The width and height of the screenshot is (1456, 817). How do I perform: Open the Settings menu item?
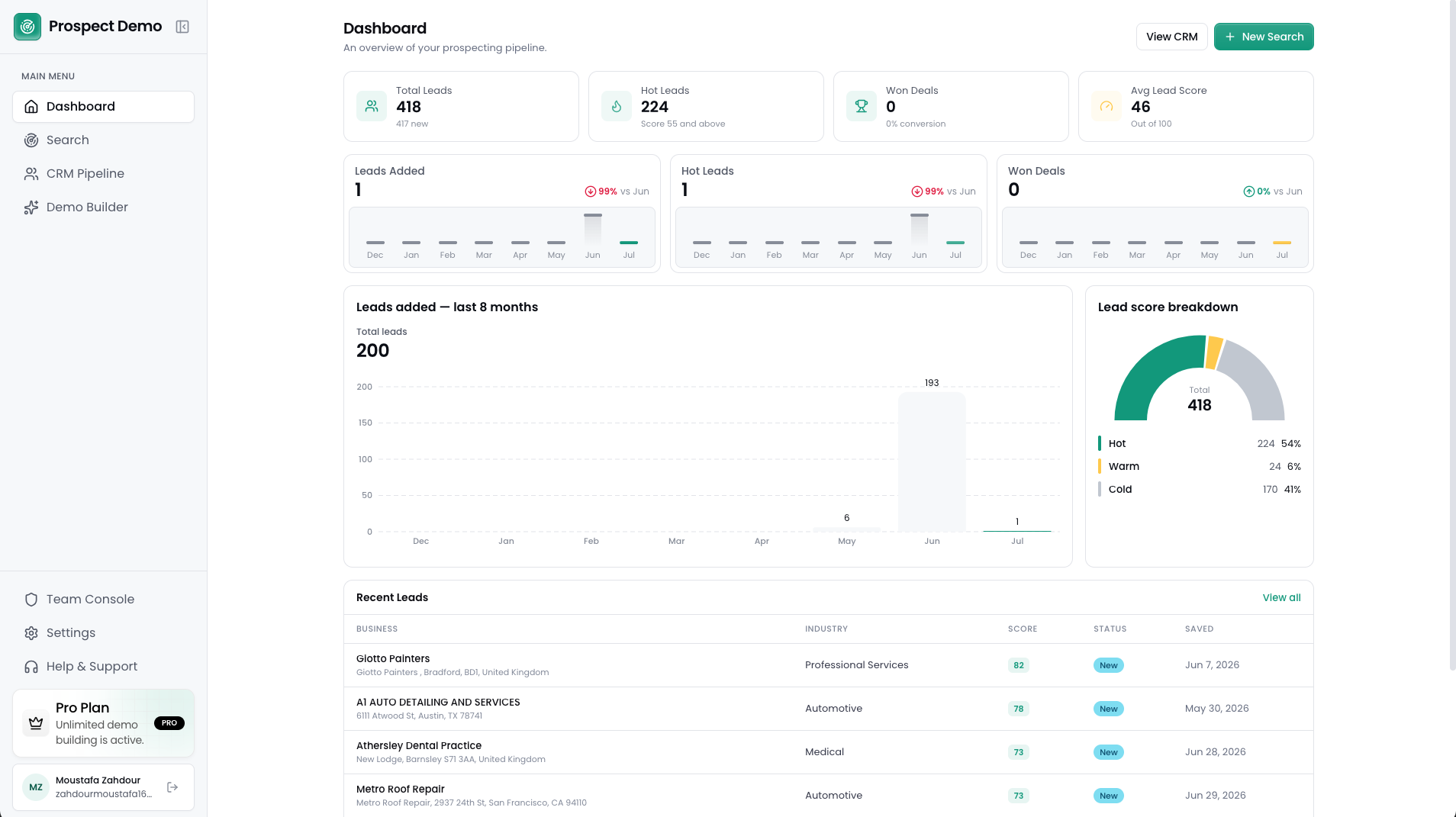[103, 633]
